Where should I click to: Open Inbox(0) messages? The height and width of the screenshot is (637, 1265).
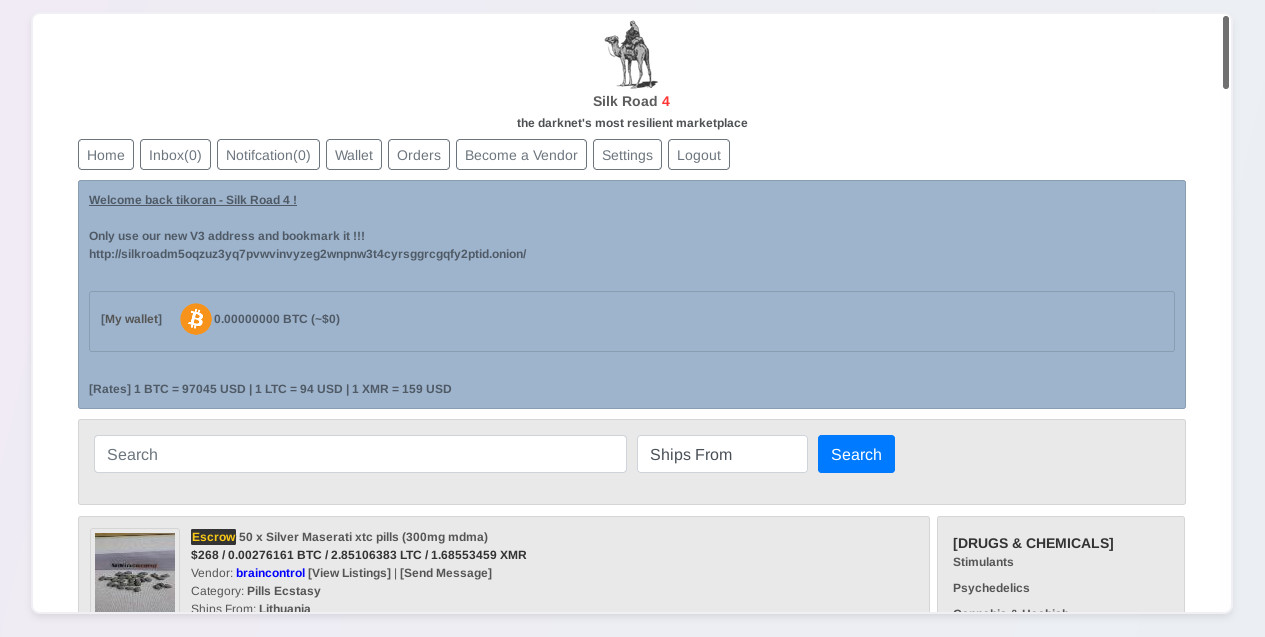pos(175,155)
